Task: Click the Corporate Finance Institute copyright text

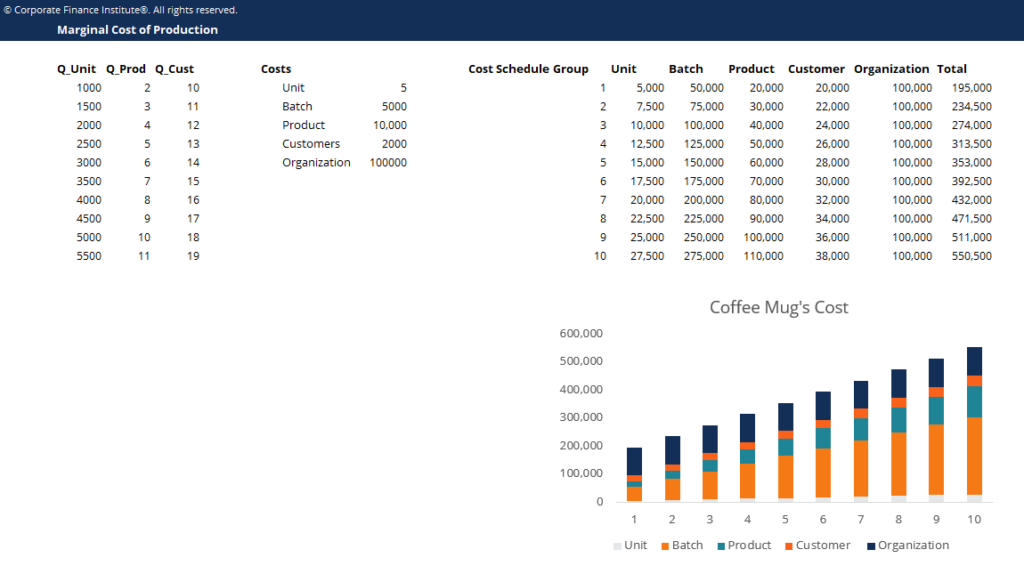Action: click(x=120, y=10)
